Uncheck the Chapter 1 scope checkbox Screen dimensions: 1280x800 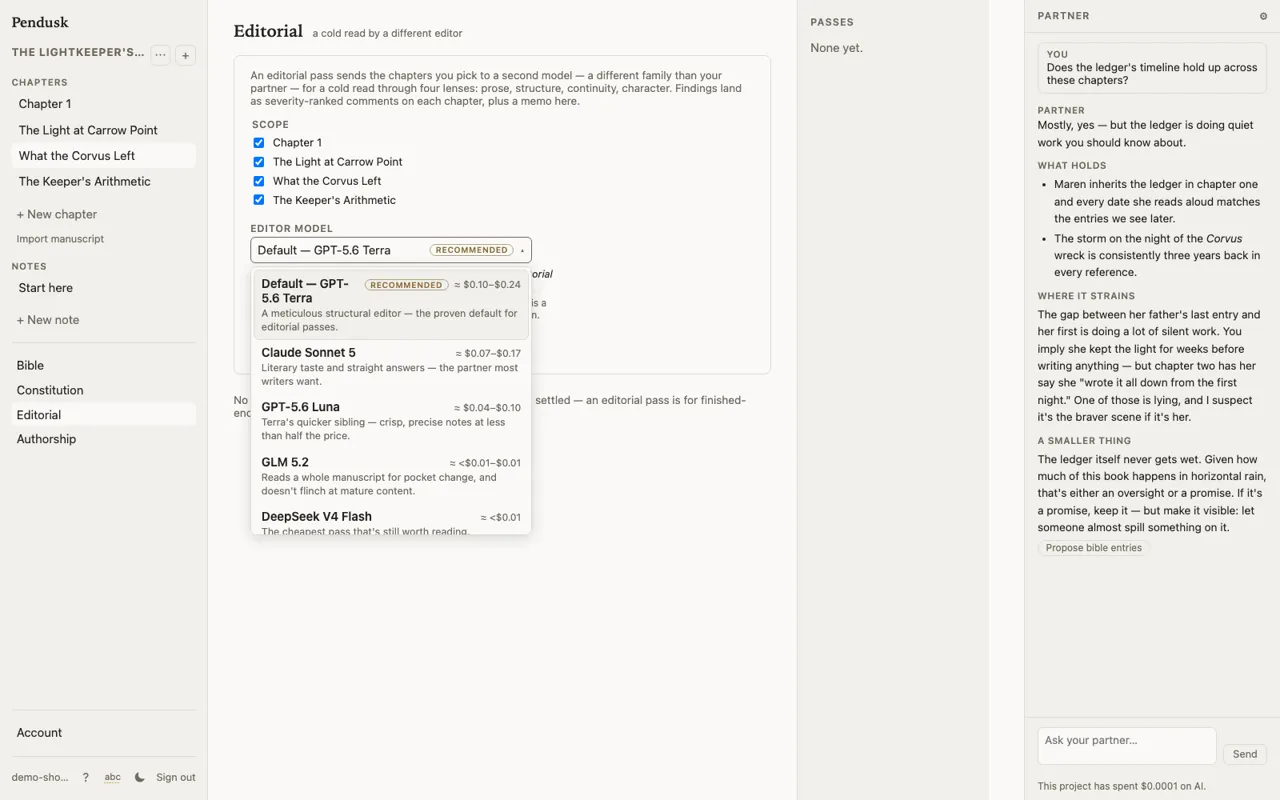coord(258,143)
